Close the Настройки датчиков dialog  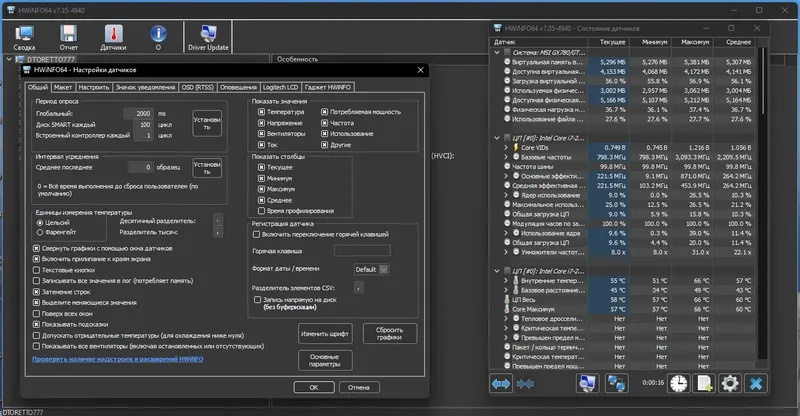click(420, 70)
